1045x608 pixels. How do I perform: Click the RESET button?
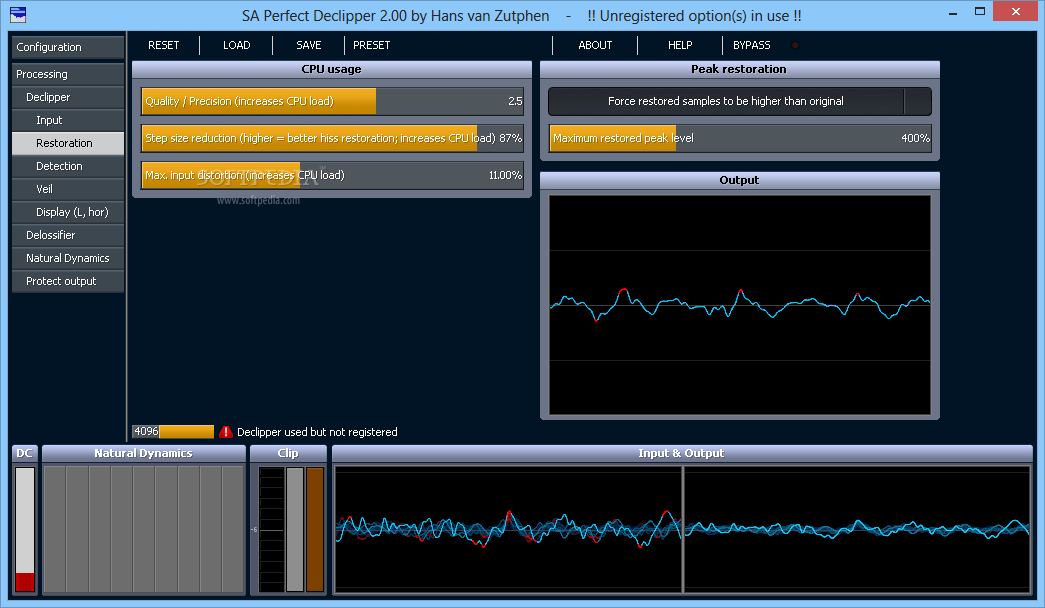click(163, 45)
